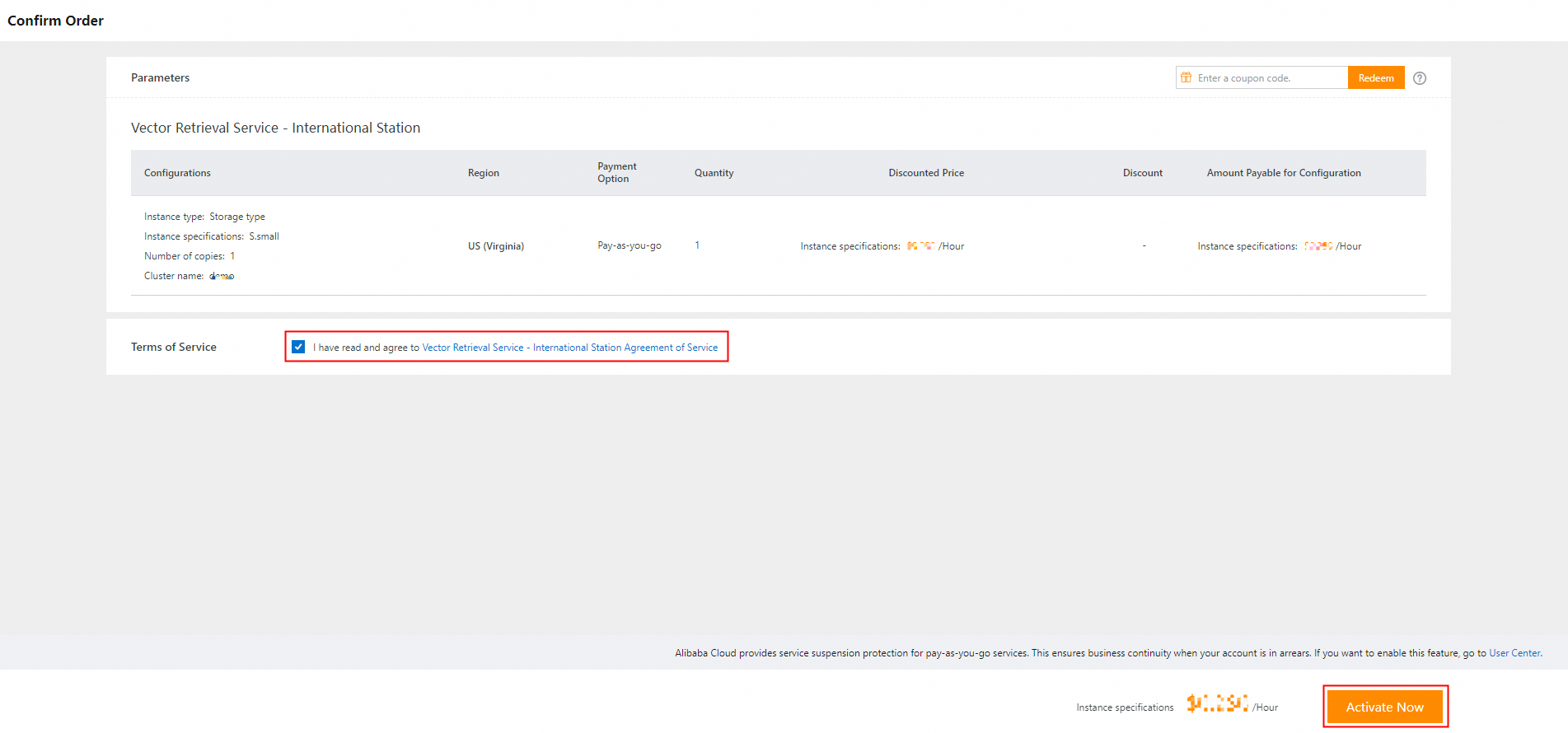
Task: Click the gift icon in coupon field
Action: coord(1186,77)
